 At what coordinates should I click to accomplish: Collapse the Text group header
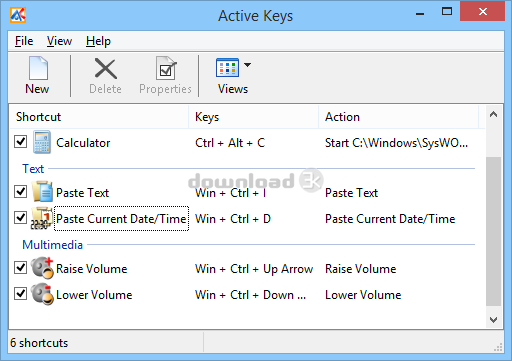point(33,169)
